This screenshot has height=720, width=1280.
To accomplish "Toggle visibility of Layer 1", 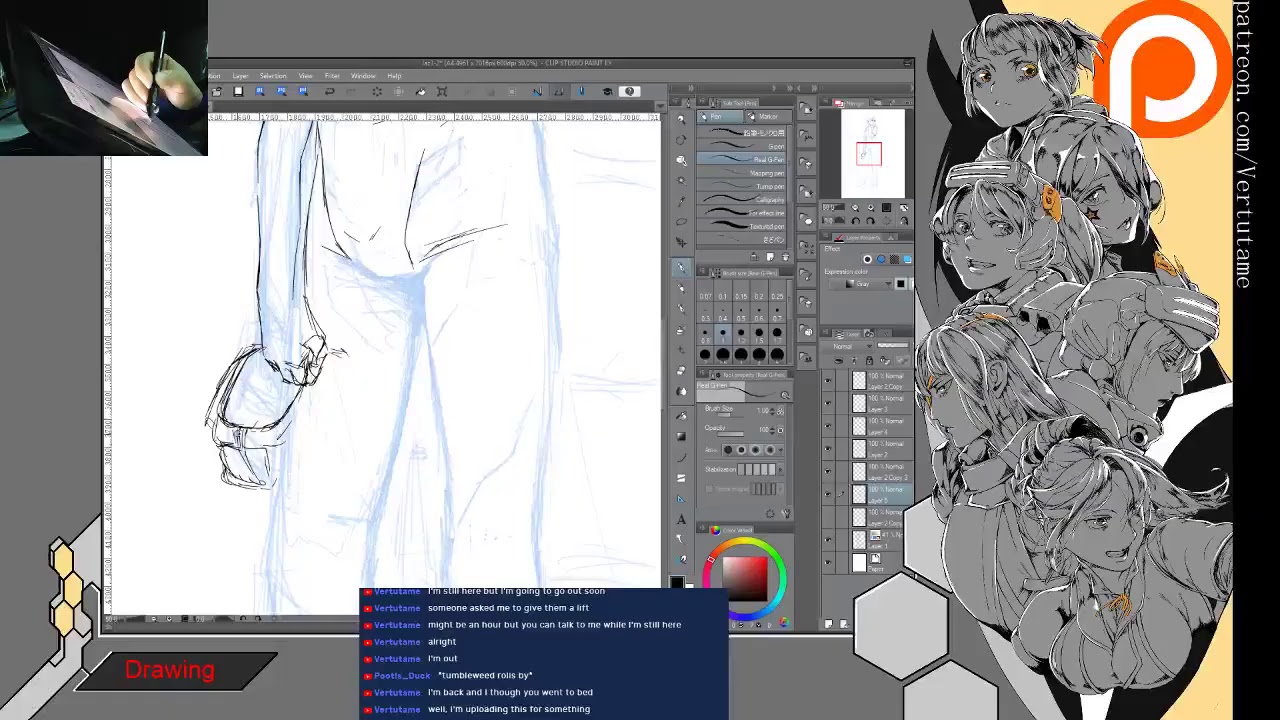I will pos(827,540).
